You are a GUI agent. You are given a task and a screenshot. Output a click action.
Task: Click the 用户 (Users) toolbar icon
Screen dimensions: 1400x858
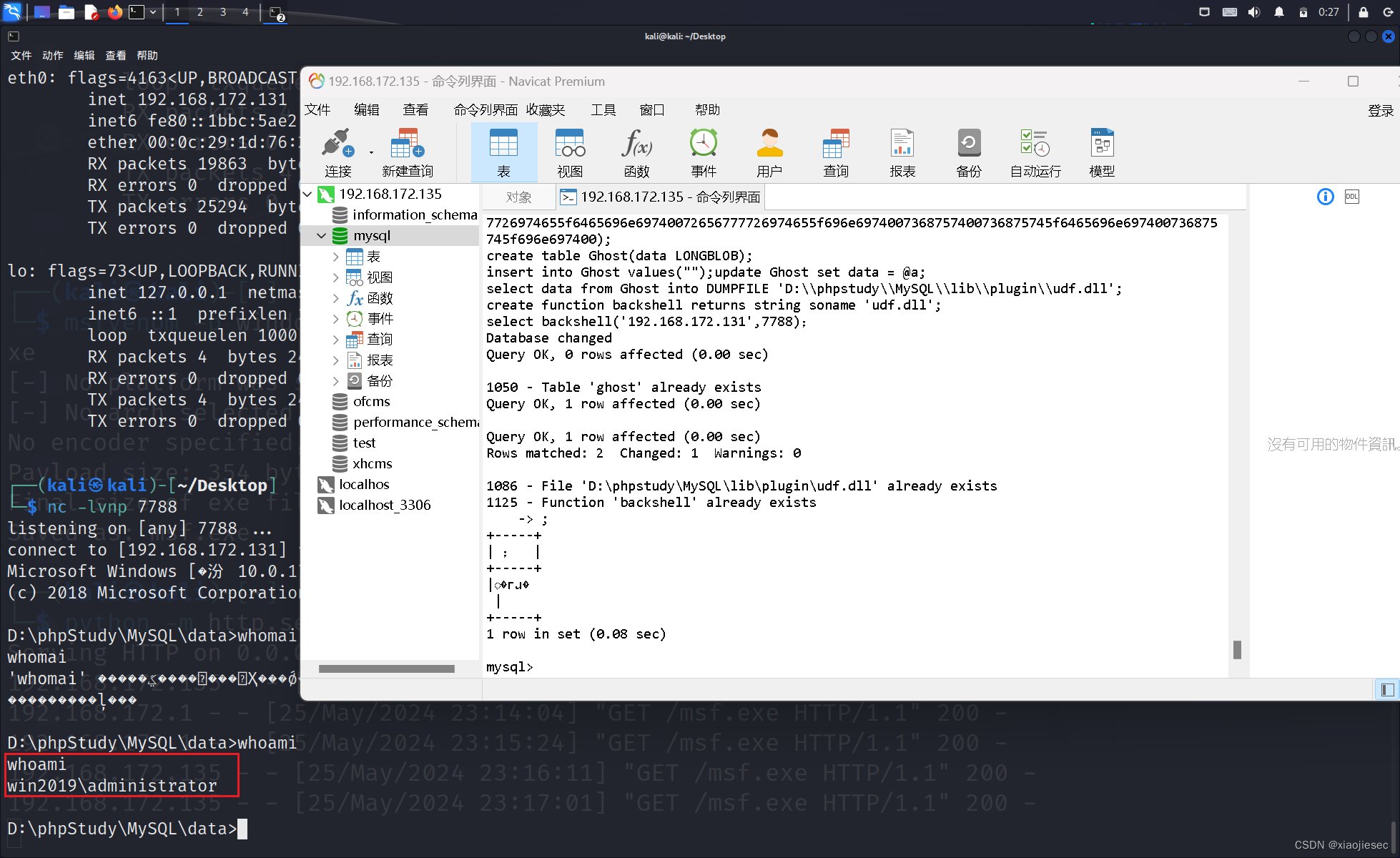tap(769, 150)
